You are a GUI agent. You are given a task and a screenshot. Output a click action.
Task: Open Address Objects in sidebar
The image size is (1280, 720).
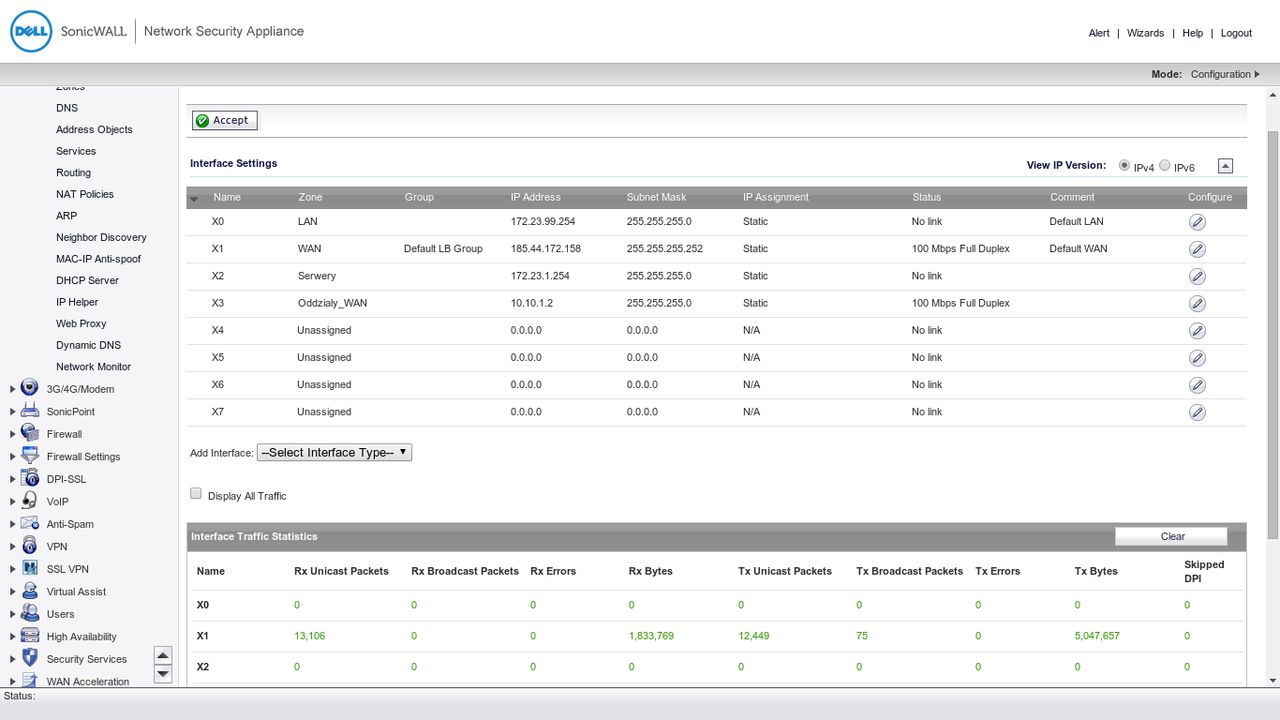pos(94,129)
